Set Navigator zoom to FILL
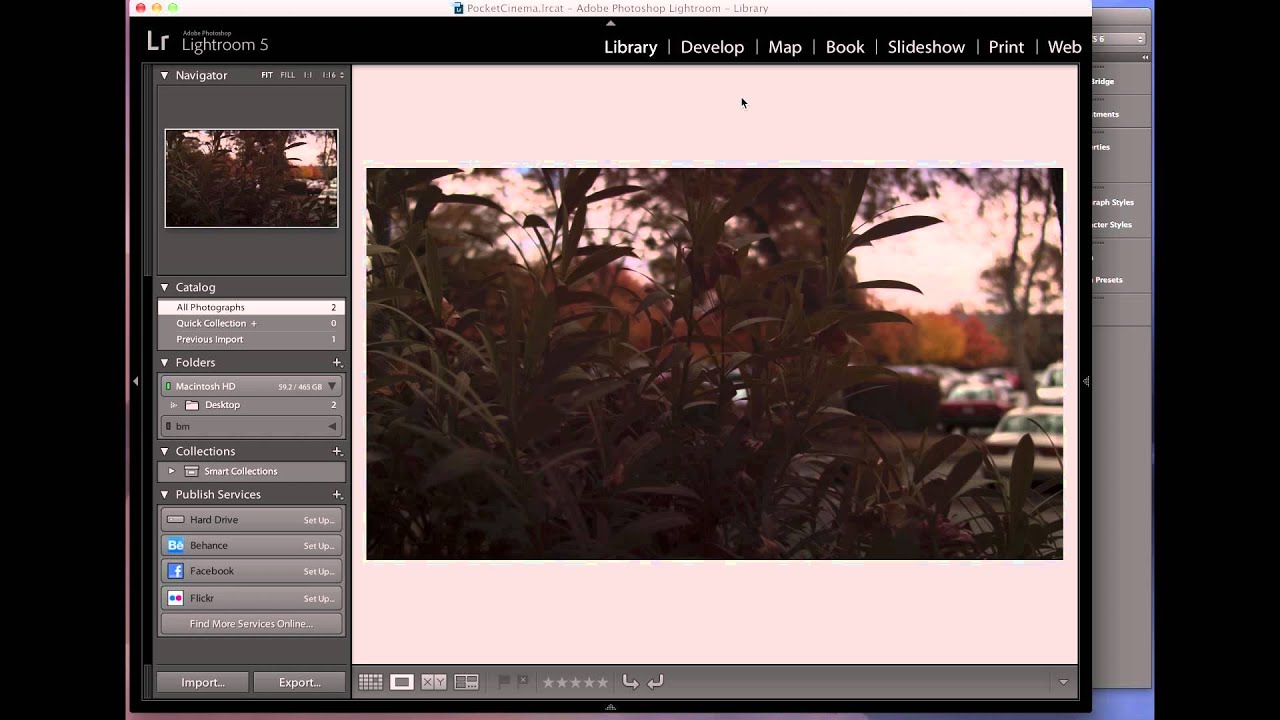Viewport: 1280px width, 720px height. pos(287,75)
